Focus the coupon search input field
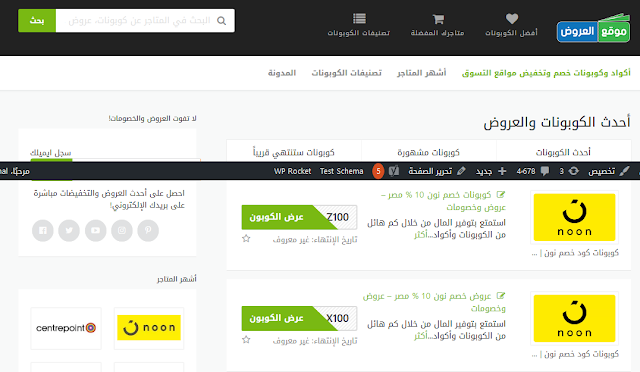The width and height of the screenshot is (640, 372). click(145, 20)
